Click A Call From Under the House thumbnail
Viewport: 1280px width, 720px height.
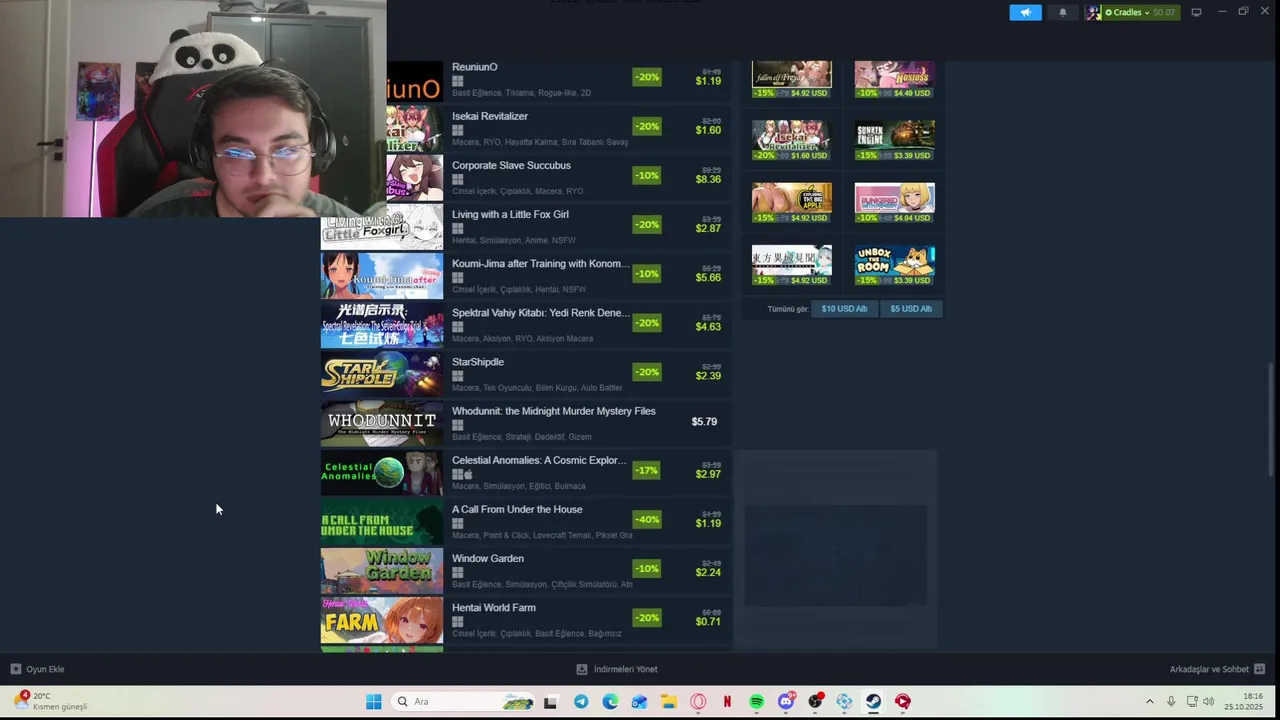(381, 522)
